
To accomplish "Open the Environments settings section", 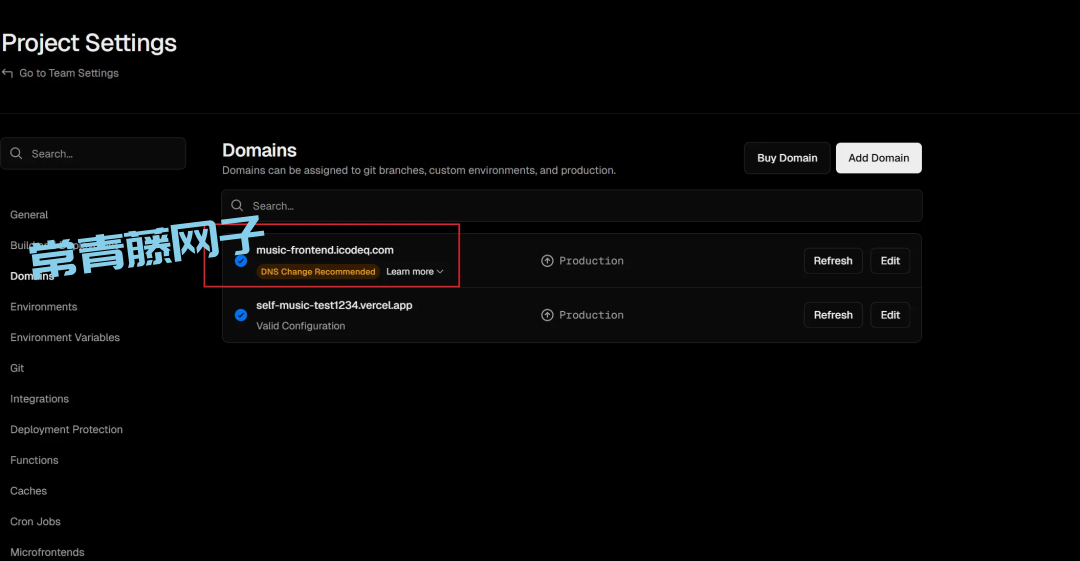I will [x=44, y=307].
